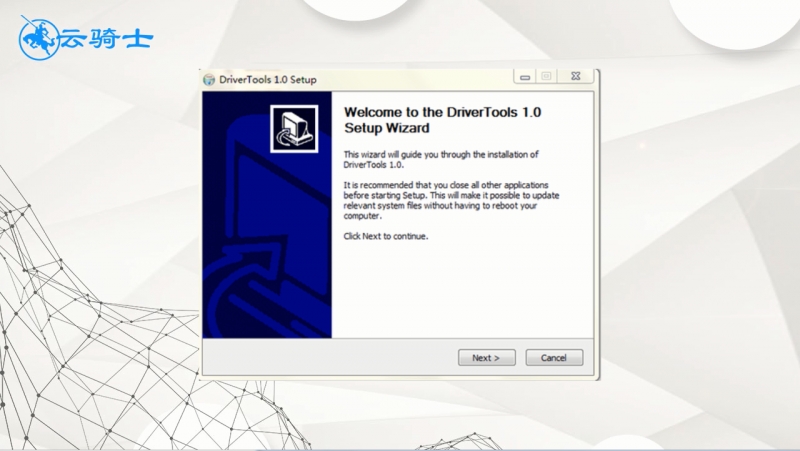The image size is (800, 451).
Task: Click the text "Click Next to continue."
Action: [386, 236]
